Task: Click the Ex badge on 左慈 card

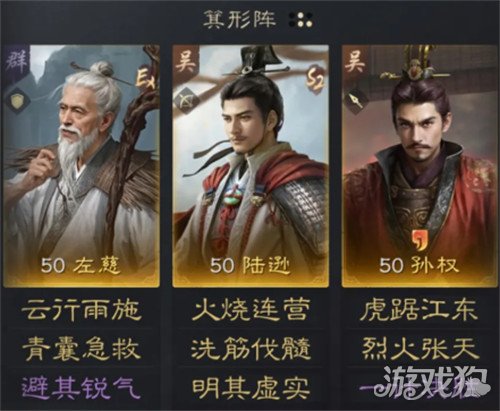Action: [146, 79]
